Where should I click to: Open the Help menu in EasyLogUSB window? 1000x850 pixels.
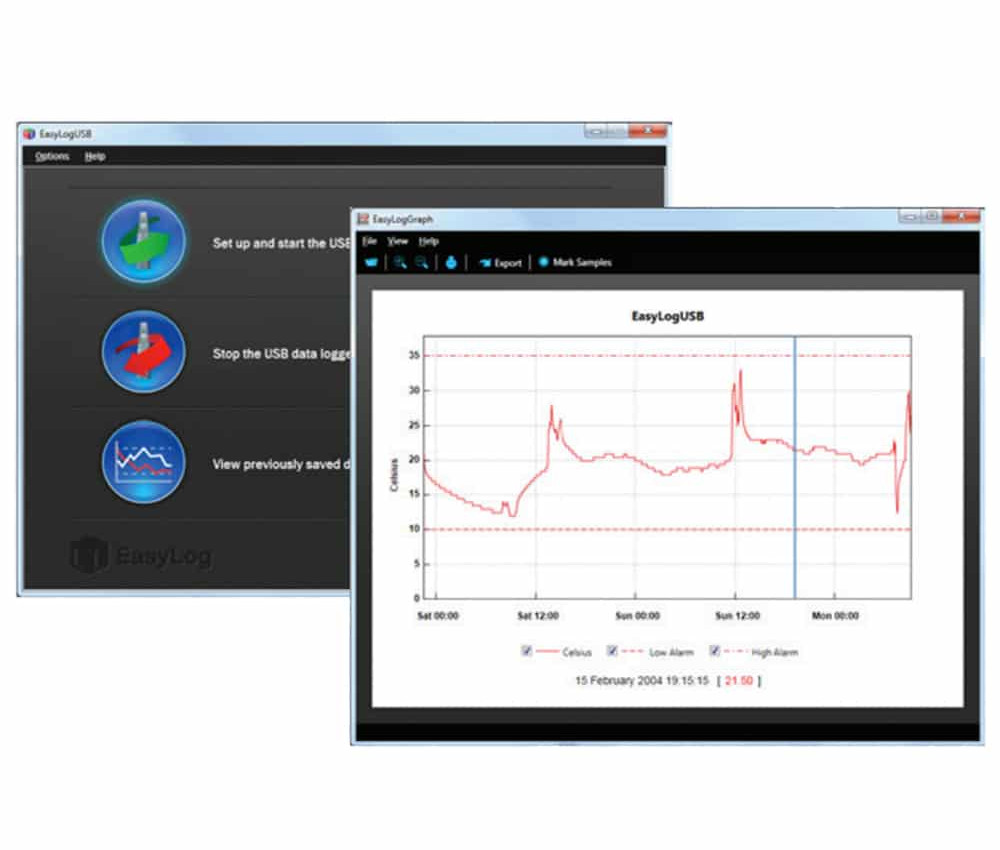(x=95, y=156)
